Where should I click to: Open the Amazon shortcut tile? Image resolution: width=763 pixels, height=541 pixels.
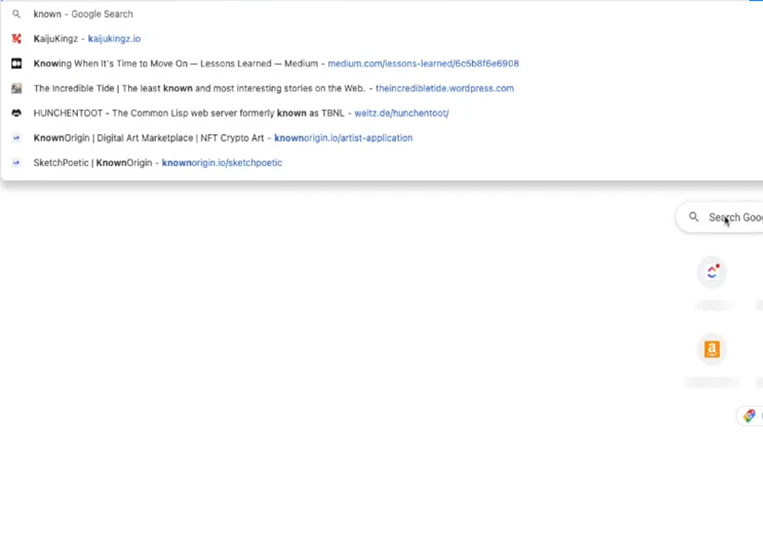(712, 349)
